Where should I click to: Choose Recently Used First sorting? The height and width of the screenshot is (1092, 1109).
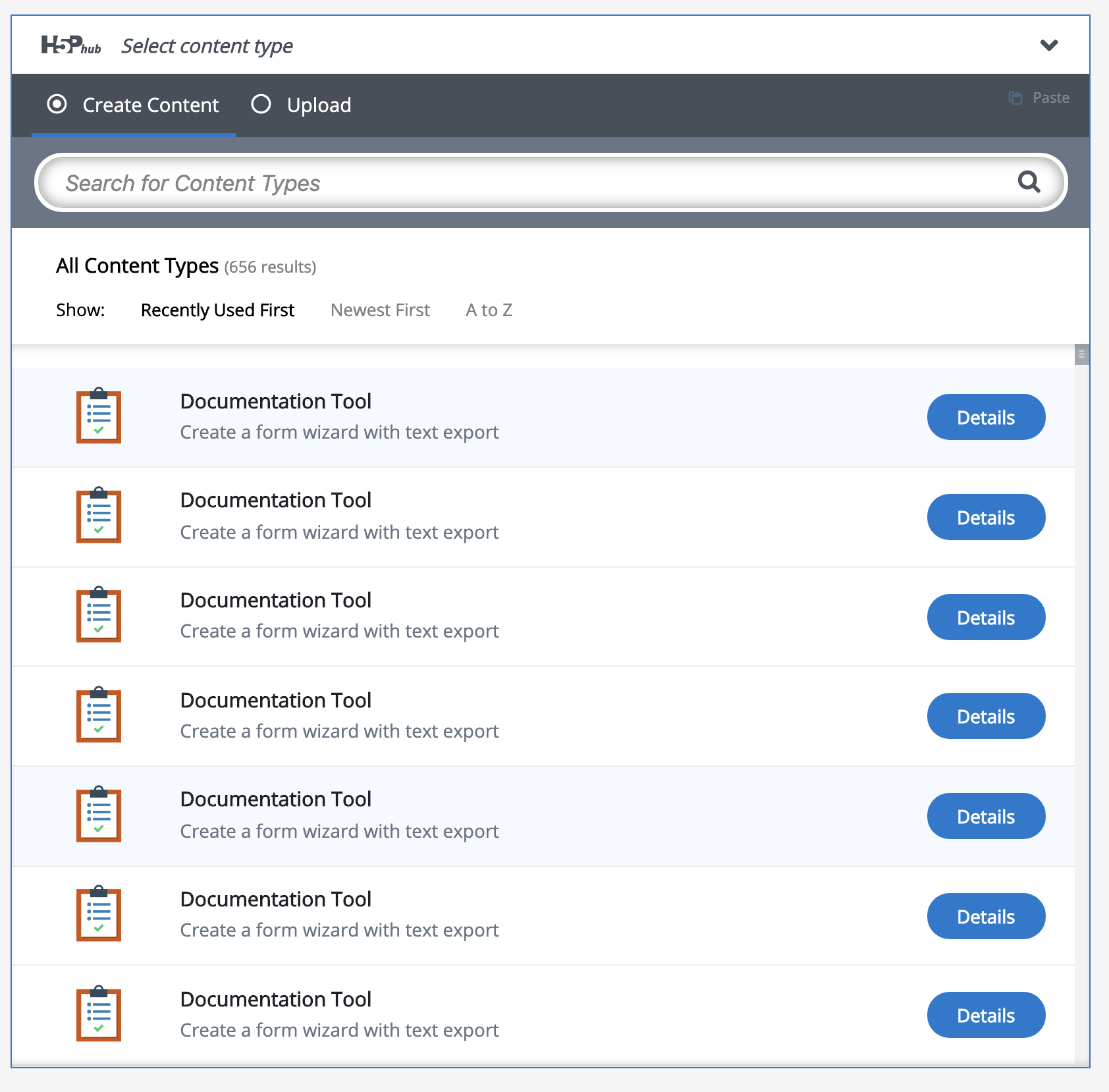tap(217, 310)
